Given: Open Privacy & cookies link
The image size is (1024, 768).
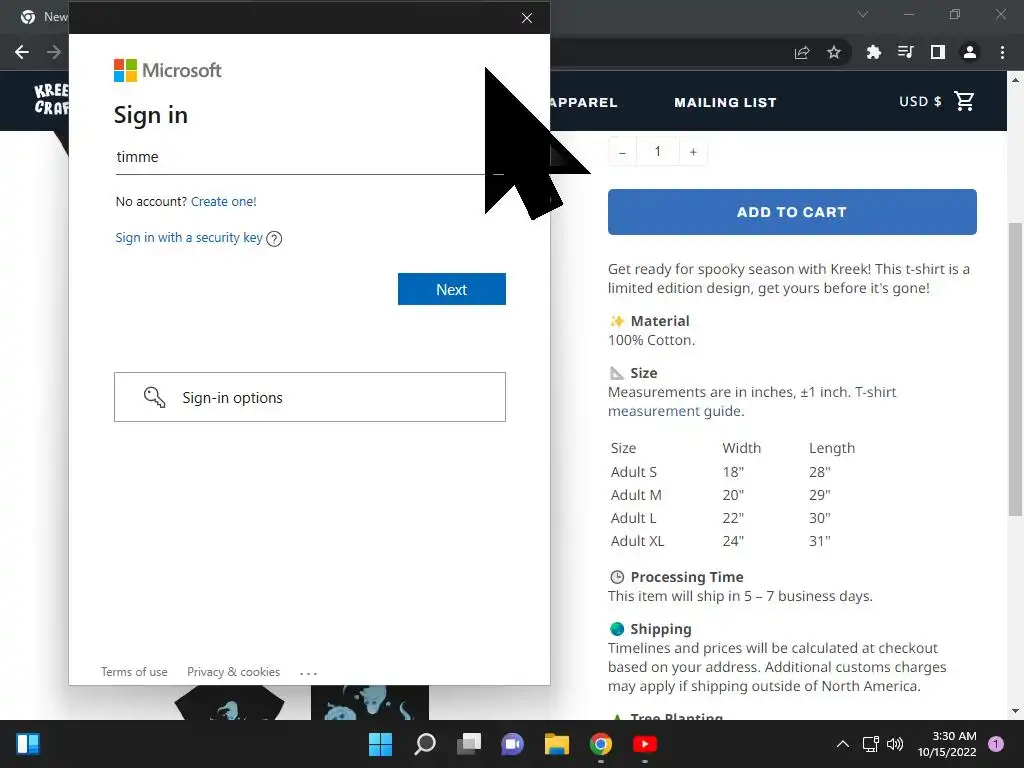Looking at the screenshot, I should pyautogui.click(x=233, y=672).
